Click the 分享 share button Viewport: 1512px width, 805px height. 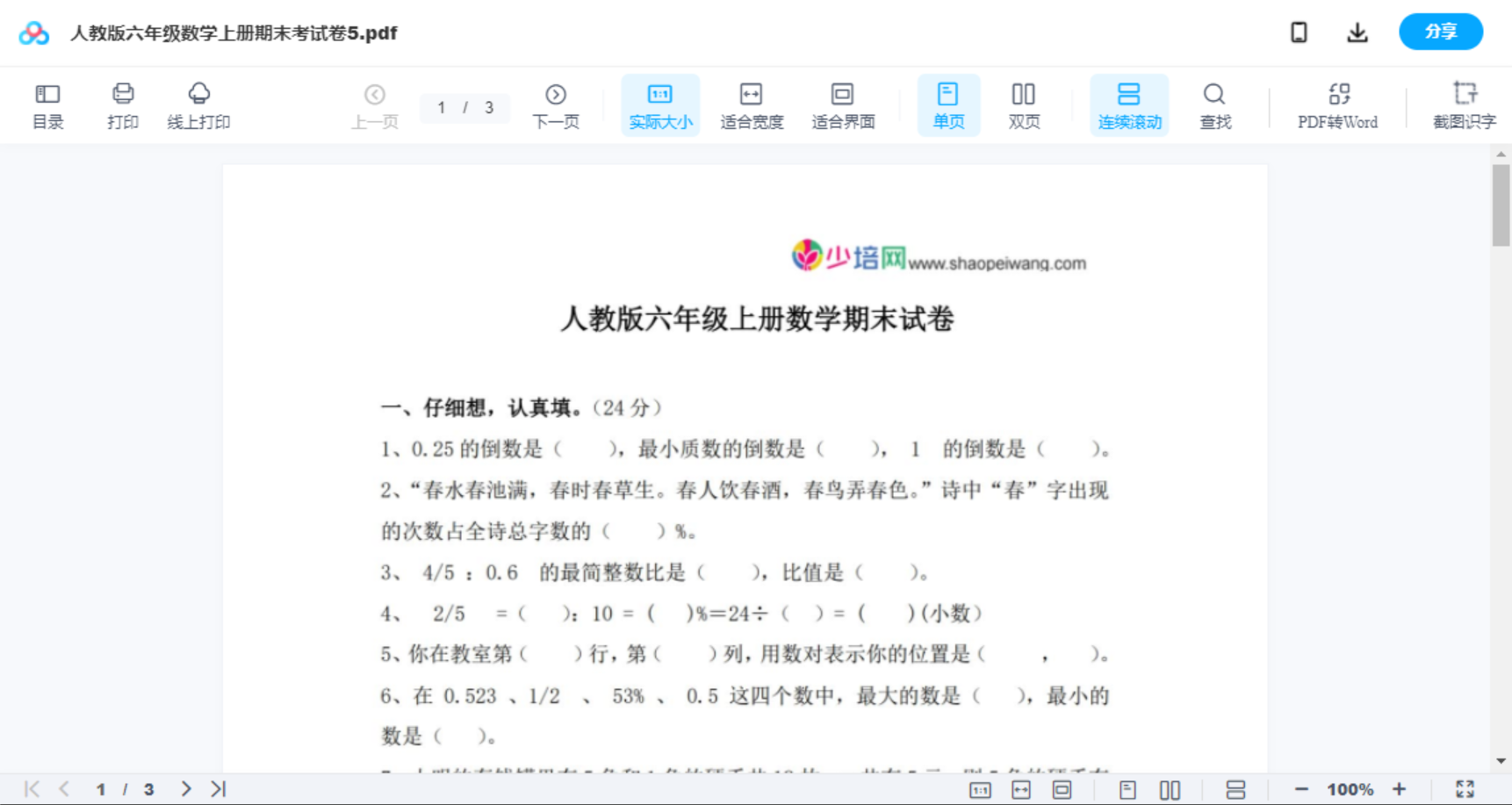[x=1440, y=32]
